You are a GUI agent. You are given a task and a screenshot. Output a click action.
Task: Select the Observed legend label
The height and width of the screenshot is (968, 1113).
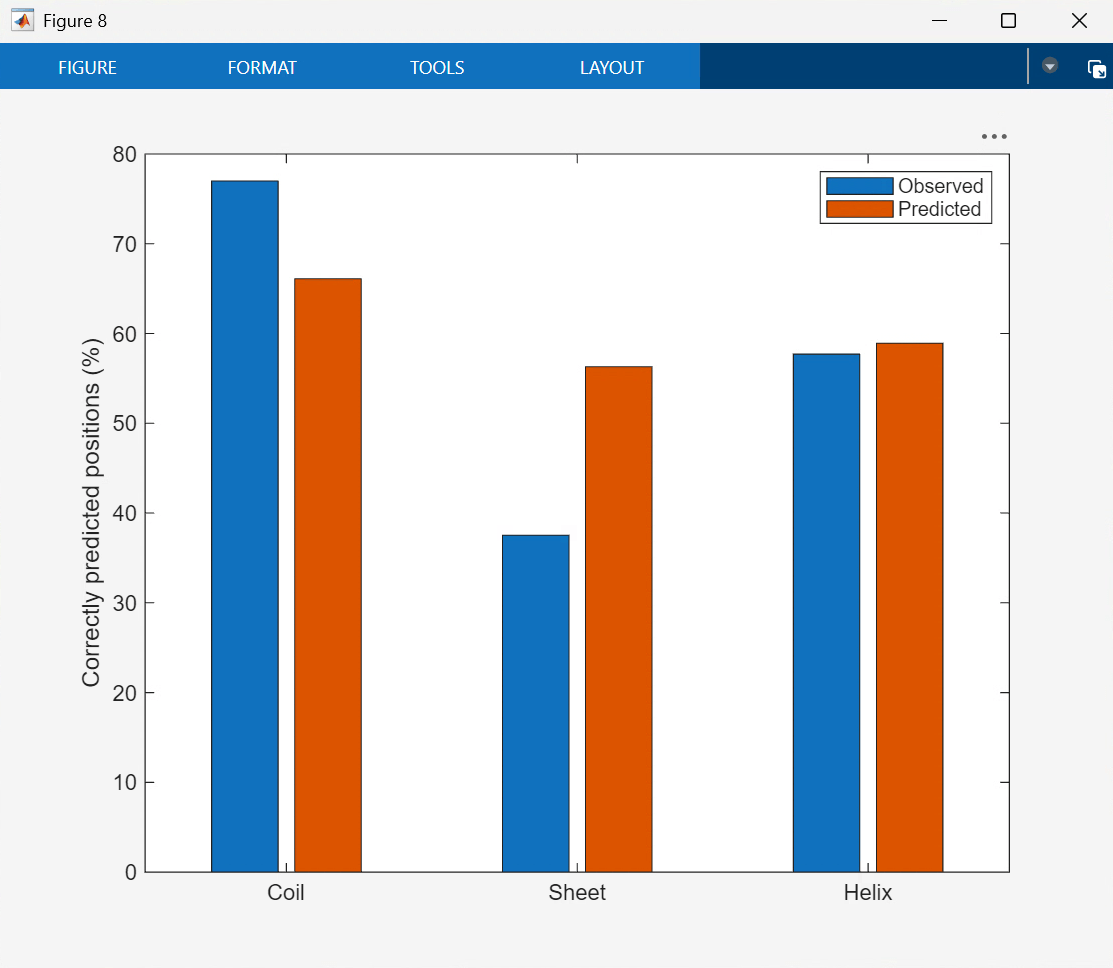point(940,186)
